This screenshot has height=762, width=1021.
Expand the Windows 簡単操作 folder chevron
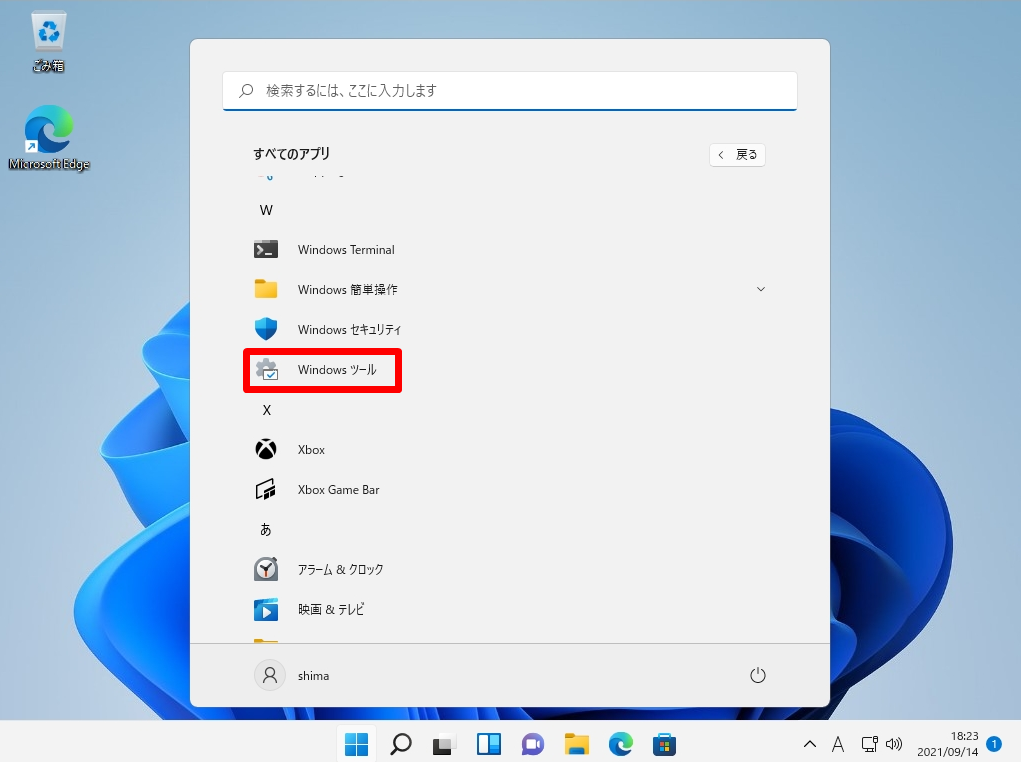pyautogui.click(x=761, y=289)
